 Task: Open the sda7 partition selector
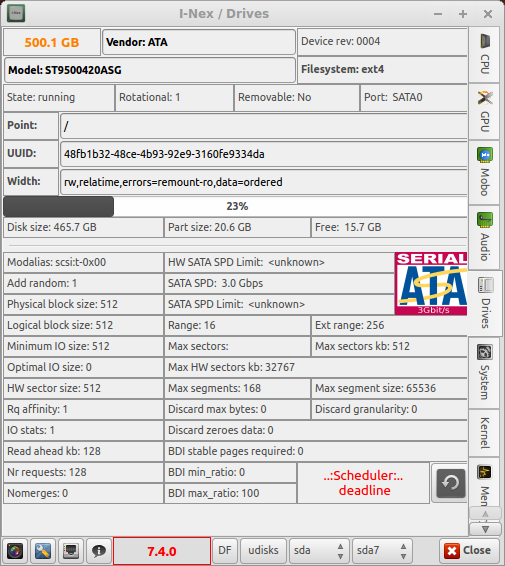(x=382, y=551)
